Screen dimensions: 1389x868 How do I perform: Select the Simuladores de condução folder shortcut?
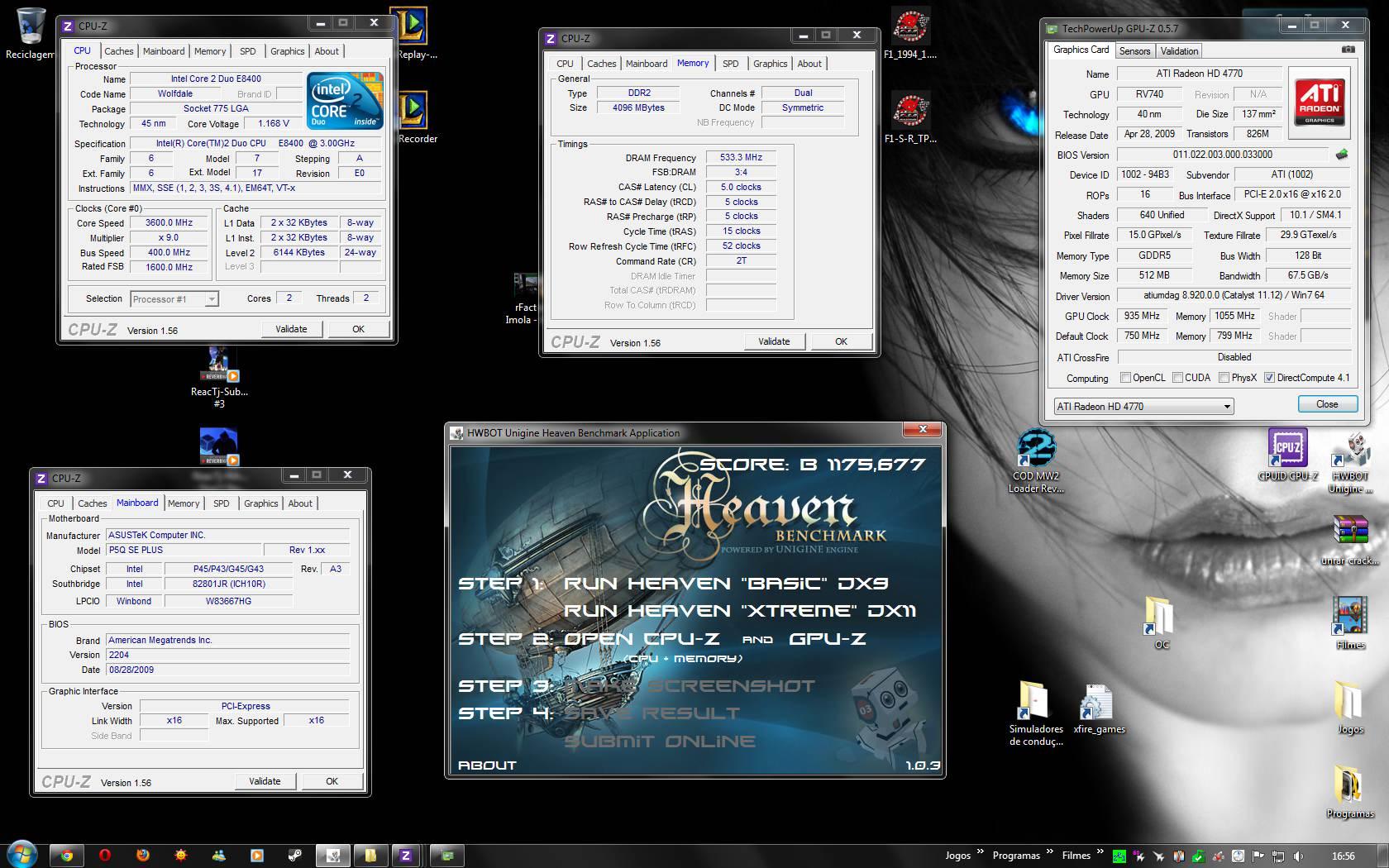click(x=1036, y=714)
